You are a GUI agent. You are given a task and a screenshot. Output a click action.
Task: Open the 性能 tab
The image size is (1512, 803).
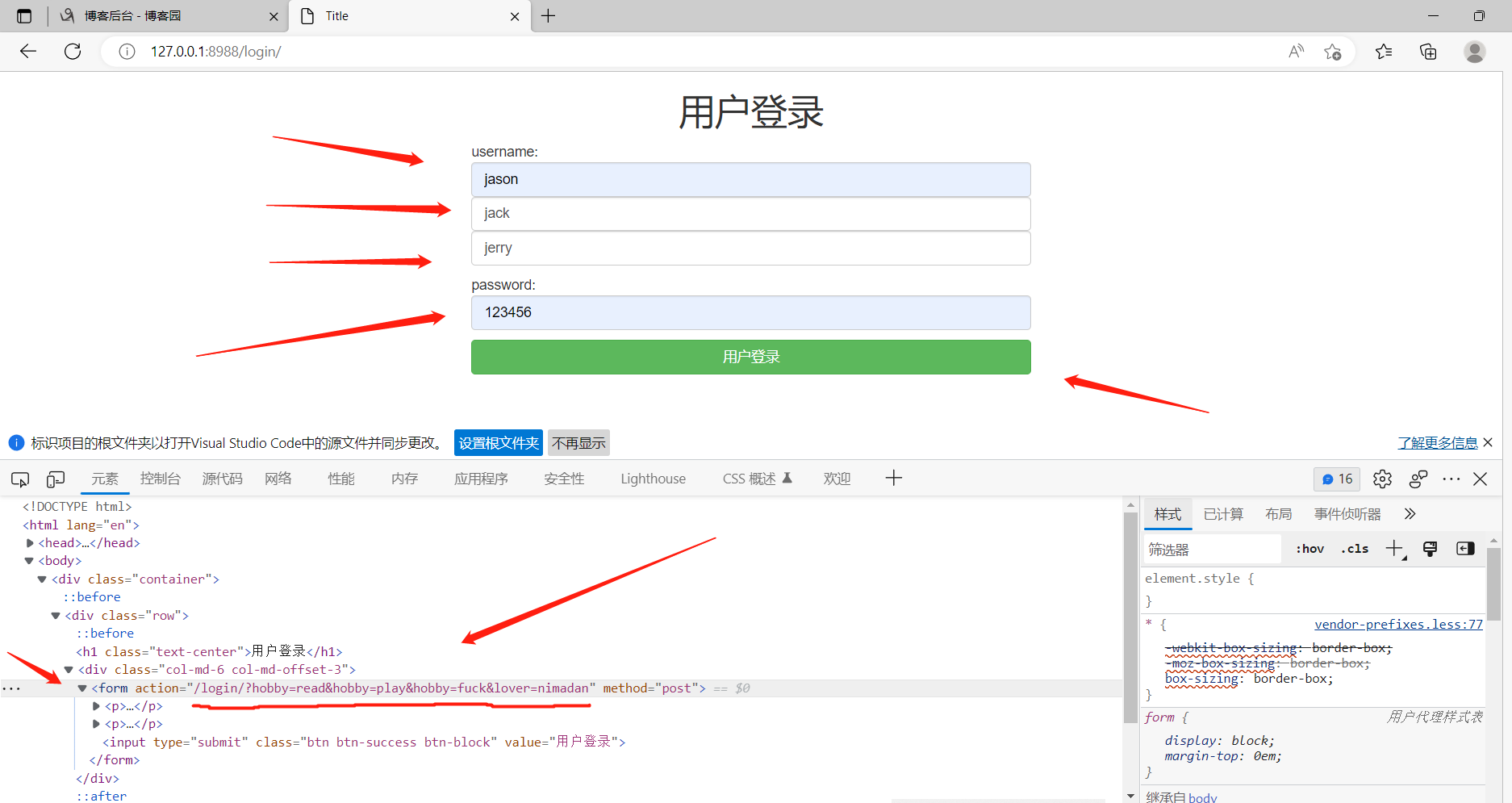click(x=341, y=479)
